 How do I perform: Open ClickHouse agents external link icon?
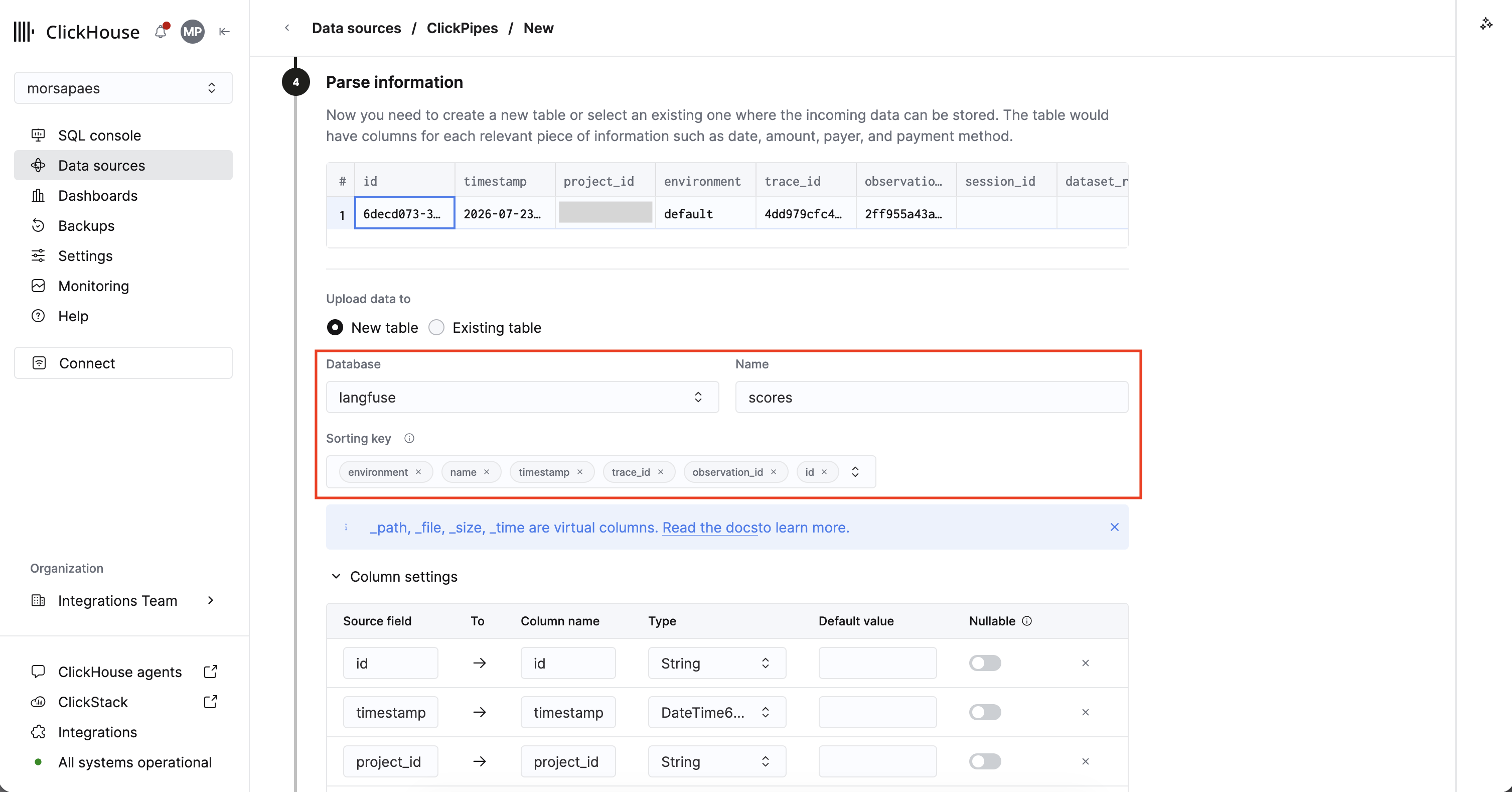click(x=211, y=672)
